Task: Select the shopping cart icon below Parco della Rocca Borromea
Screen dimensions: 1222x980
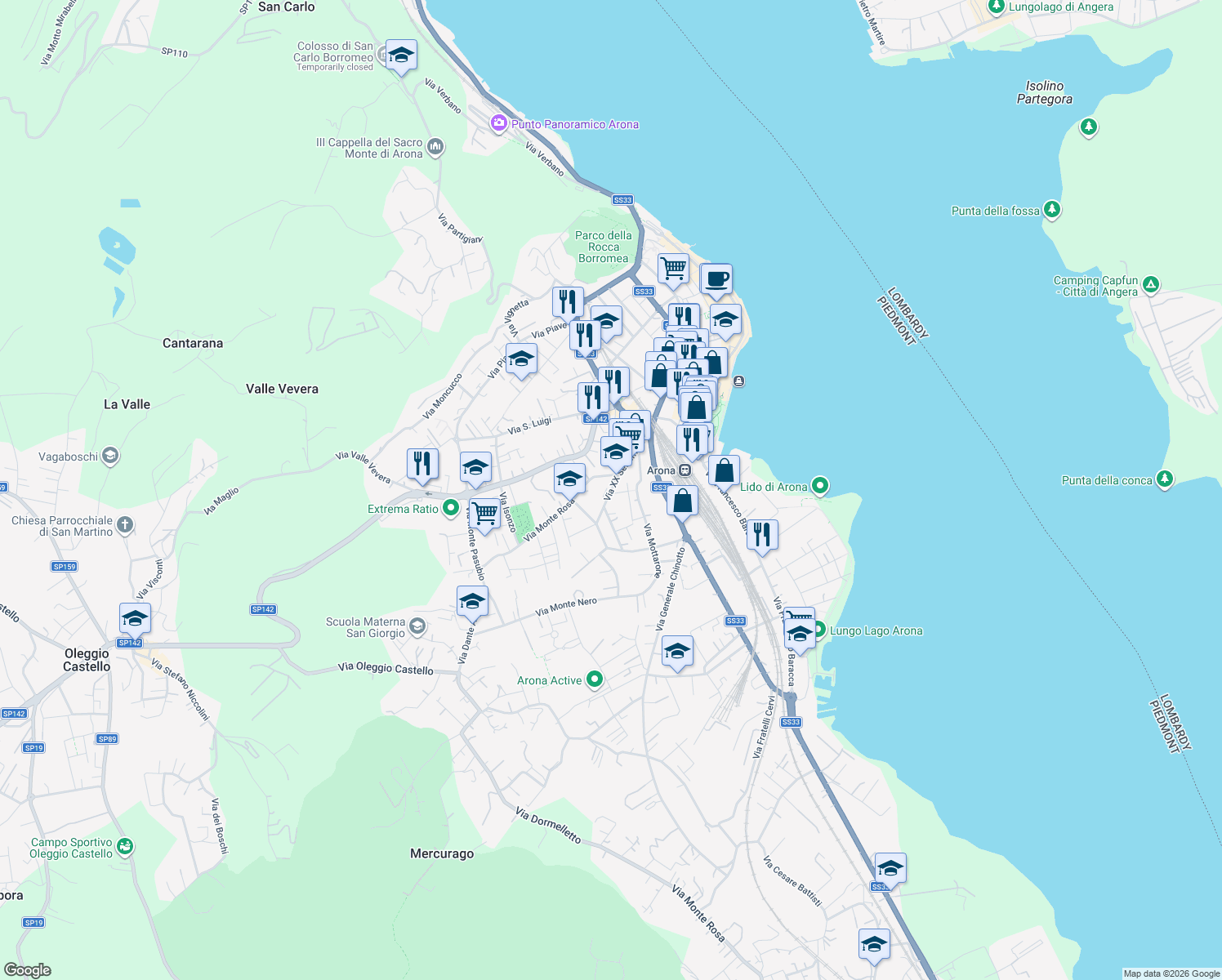Action: click(x=672, y=269)
